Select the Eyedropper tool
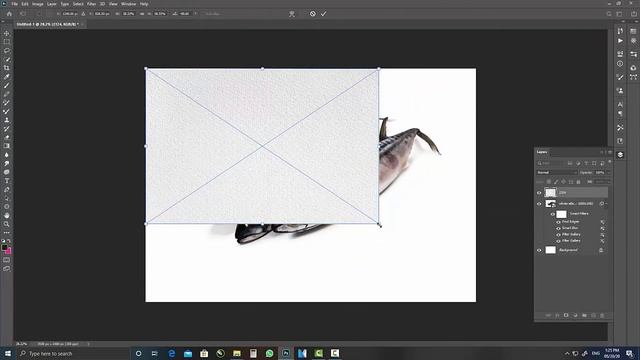Image resolution: width=640 pixels, height=360 pixels. [7, 77]
